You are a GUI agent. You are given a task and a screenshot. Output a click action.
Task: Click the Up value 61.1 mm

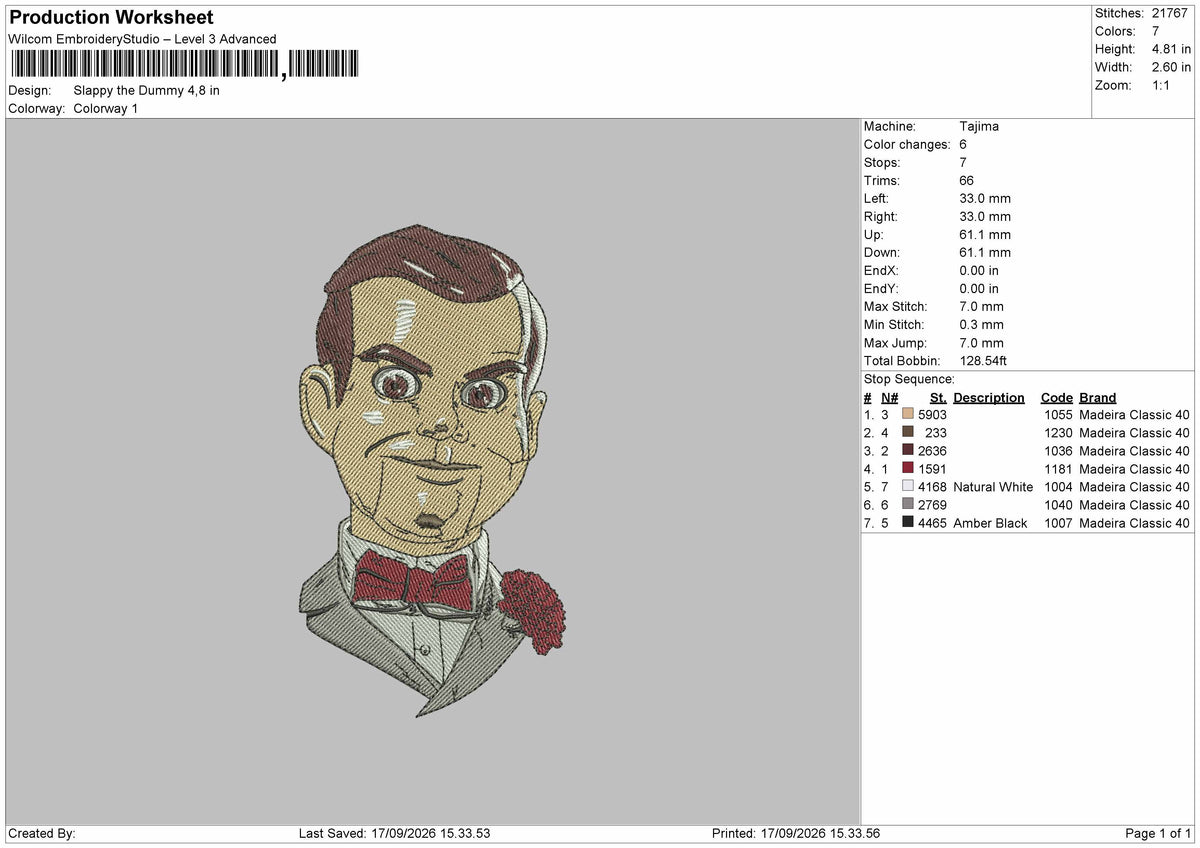(985, 234)
